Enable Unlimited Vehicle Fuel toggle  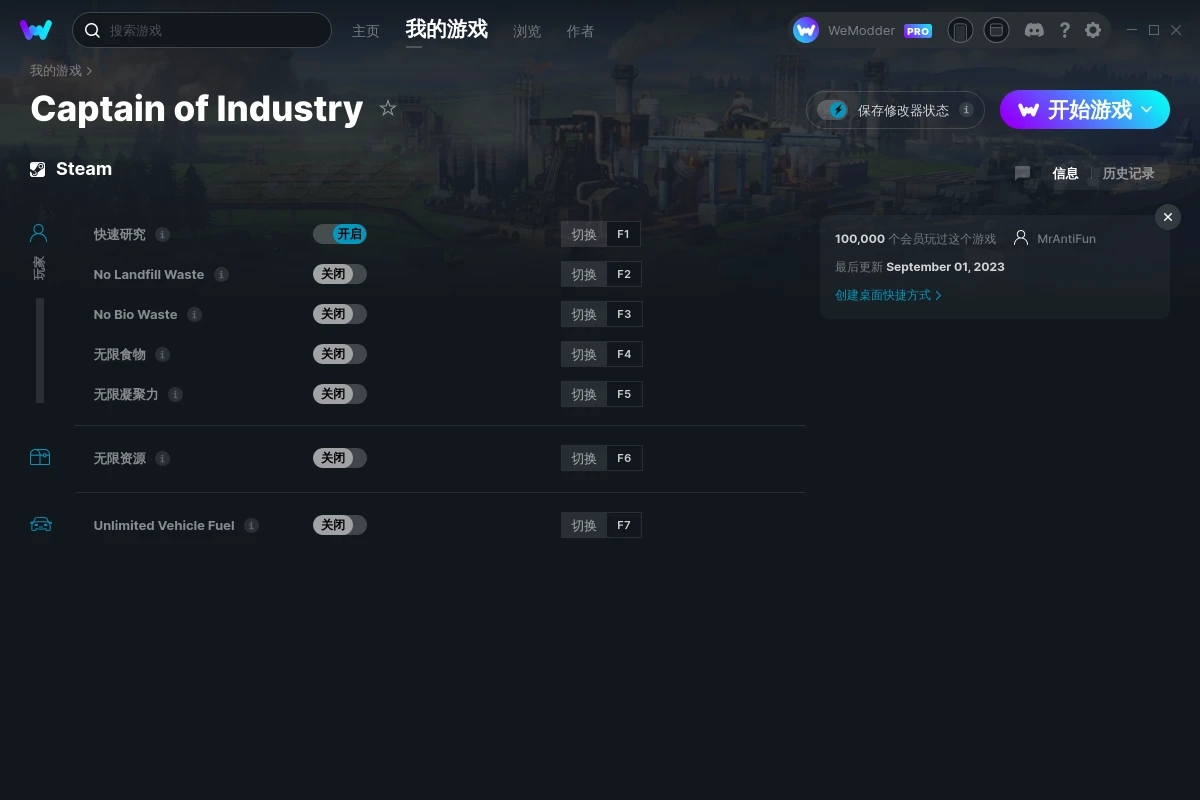[340, 525]
